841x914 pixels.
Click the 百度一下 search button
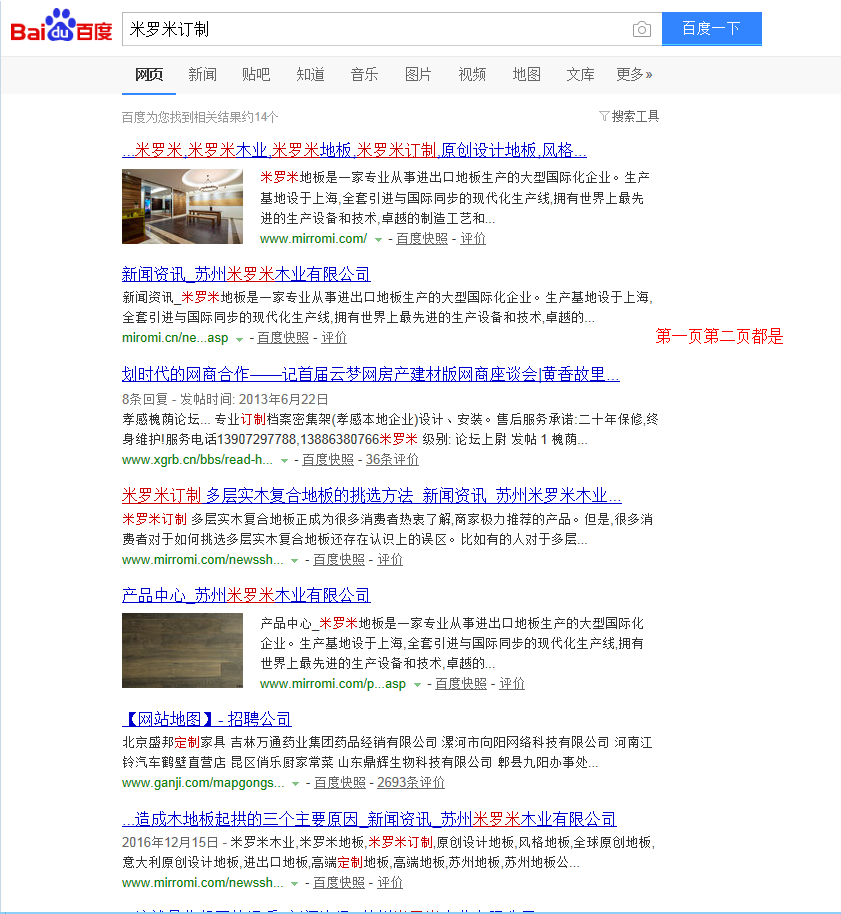point(711,29)
